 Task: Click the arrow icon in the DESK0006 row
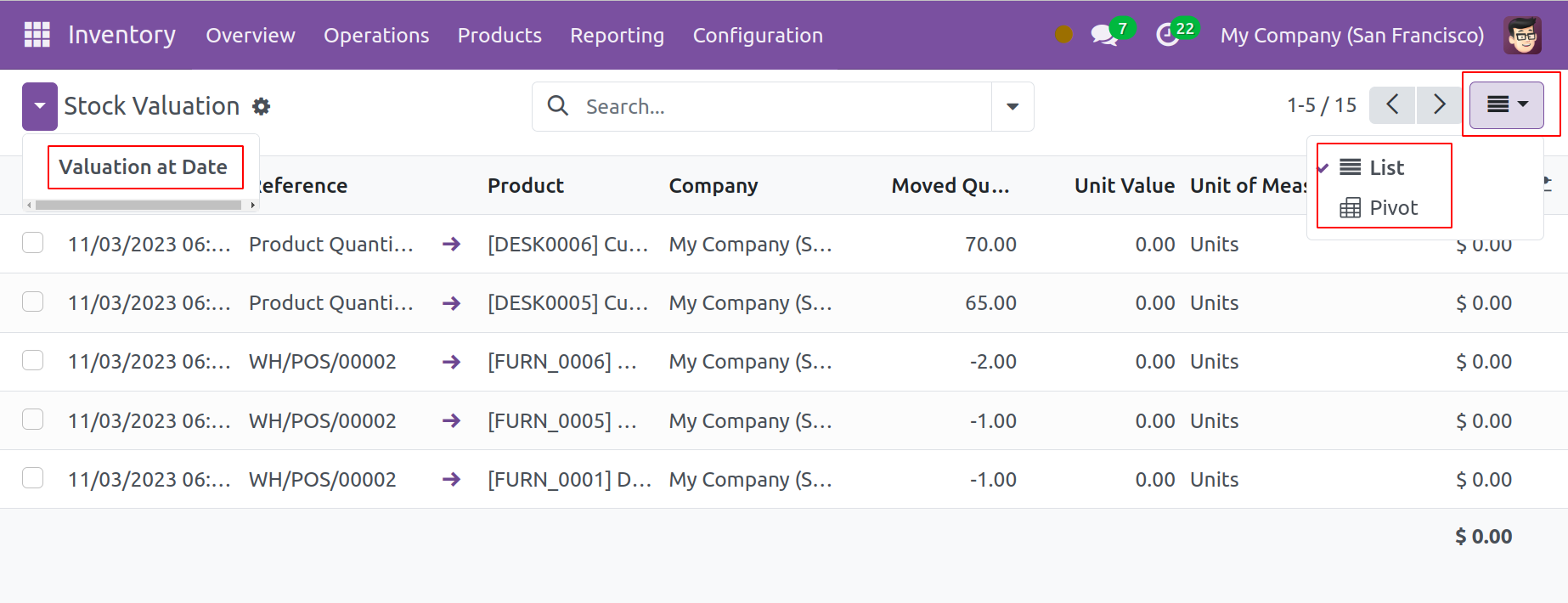pos(452,245)
